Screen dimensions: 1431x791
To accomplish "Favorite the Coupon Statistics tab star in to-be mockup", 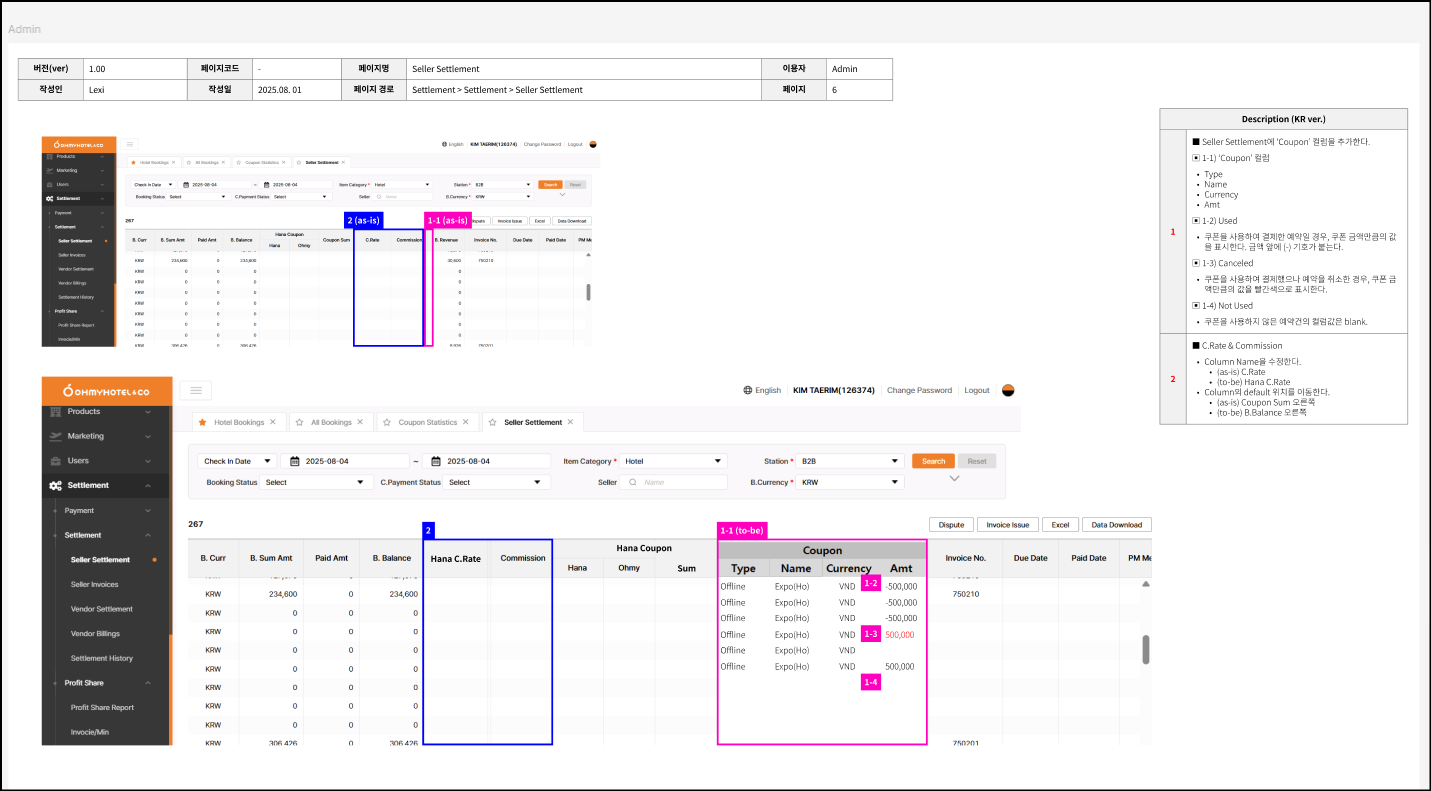I will tap(388, 422).
